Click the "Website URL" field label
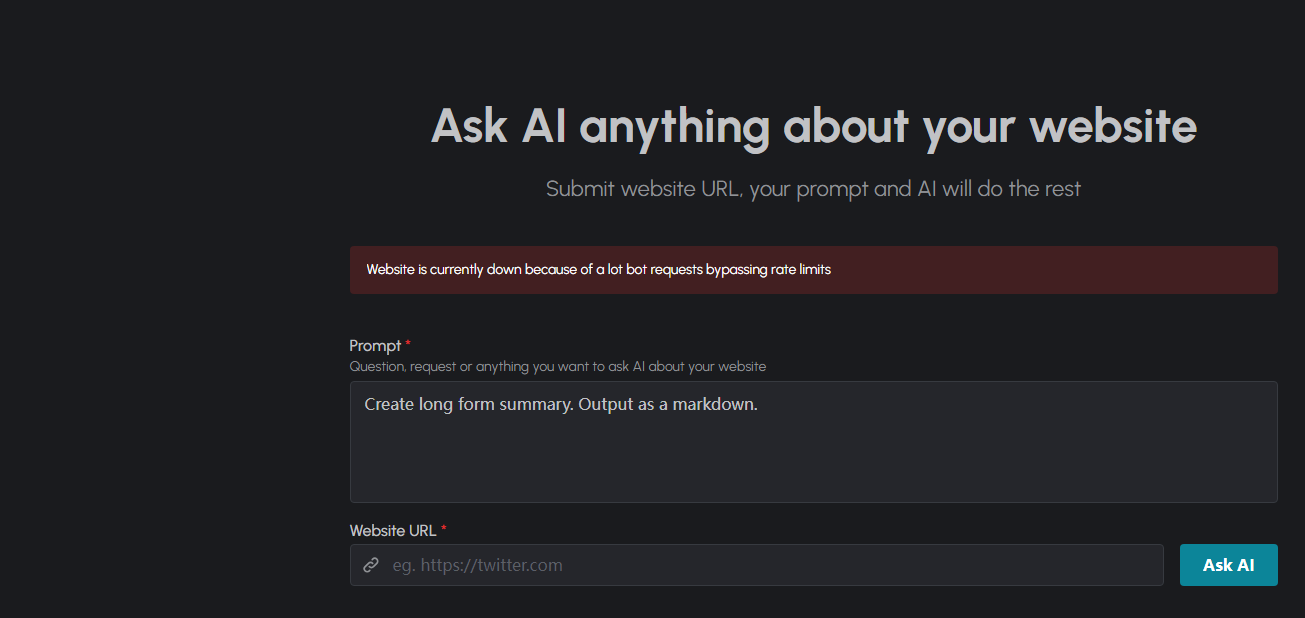Screen dimensions: 1305x618 point(393,530)
